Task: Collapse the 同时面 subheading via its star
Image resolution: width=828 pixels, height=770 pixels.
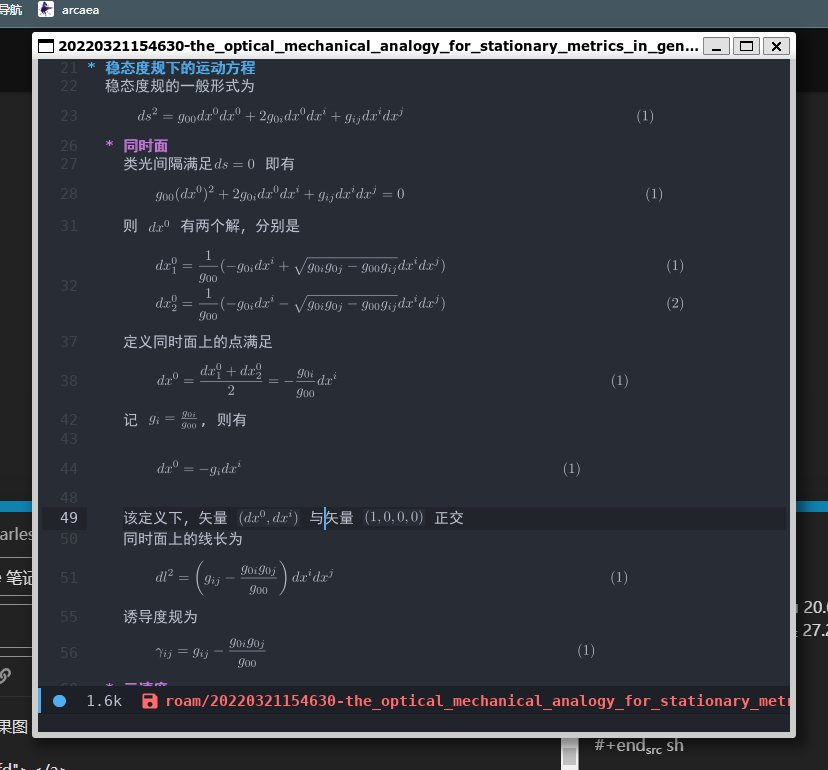Action: (x=110, y=146)
